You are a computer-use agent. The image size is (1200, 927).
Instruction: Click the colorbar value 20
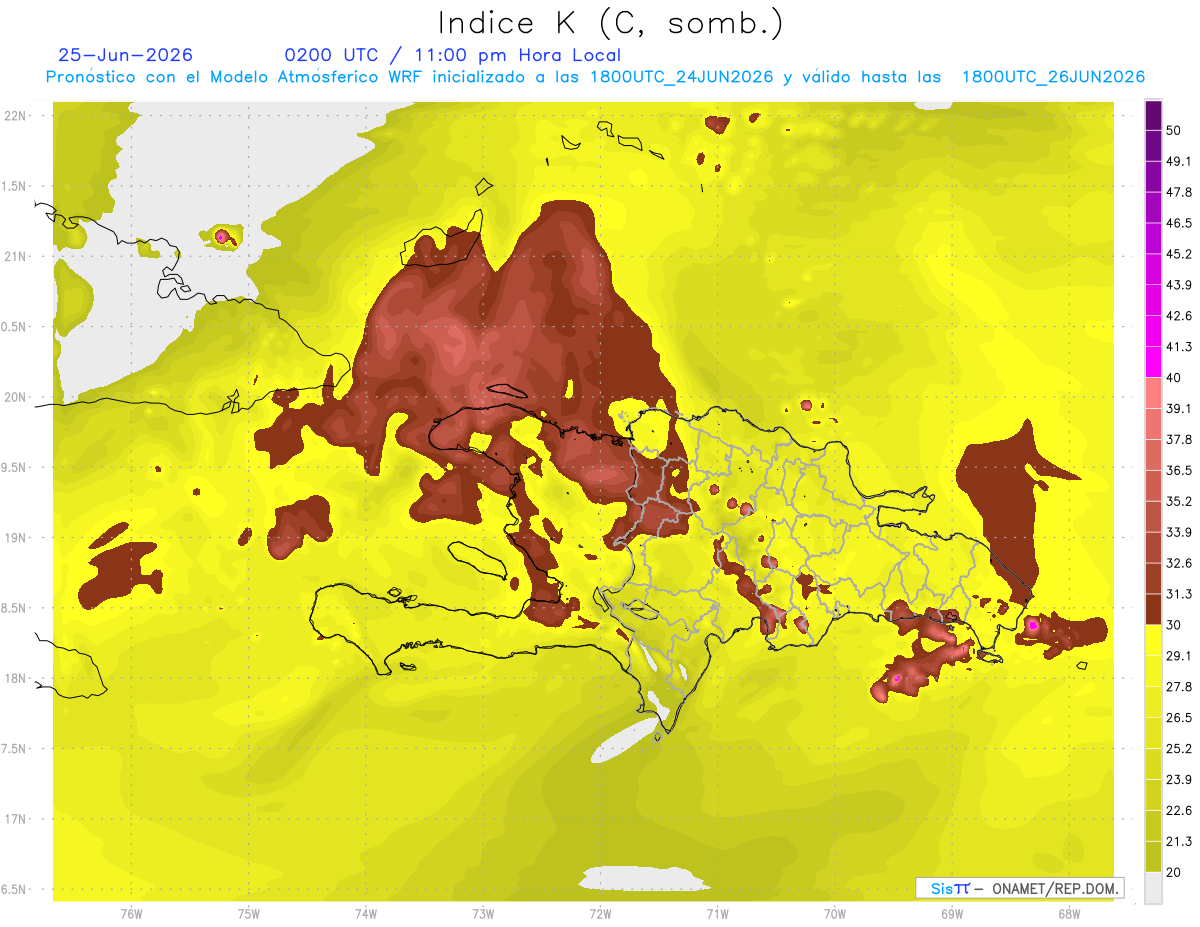pyautogui.click(x=1174, y=871)
